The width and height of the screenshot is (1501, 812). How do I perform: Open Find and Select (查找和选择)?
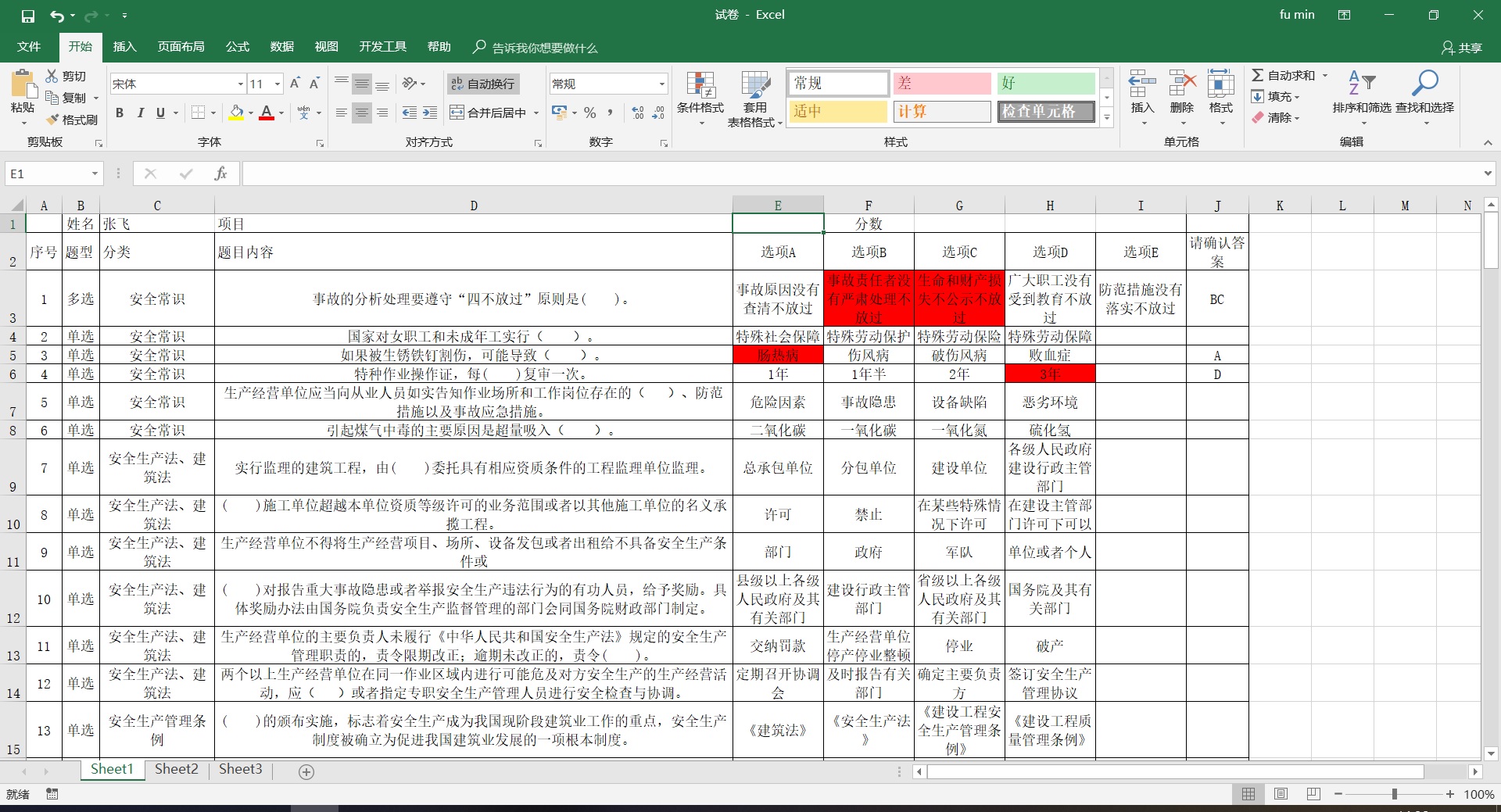click(1424, 98)
